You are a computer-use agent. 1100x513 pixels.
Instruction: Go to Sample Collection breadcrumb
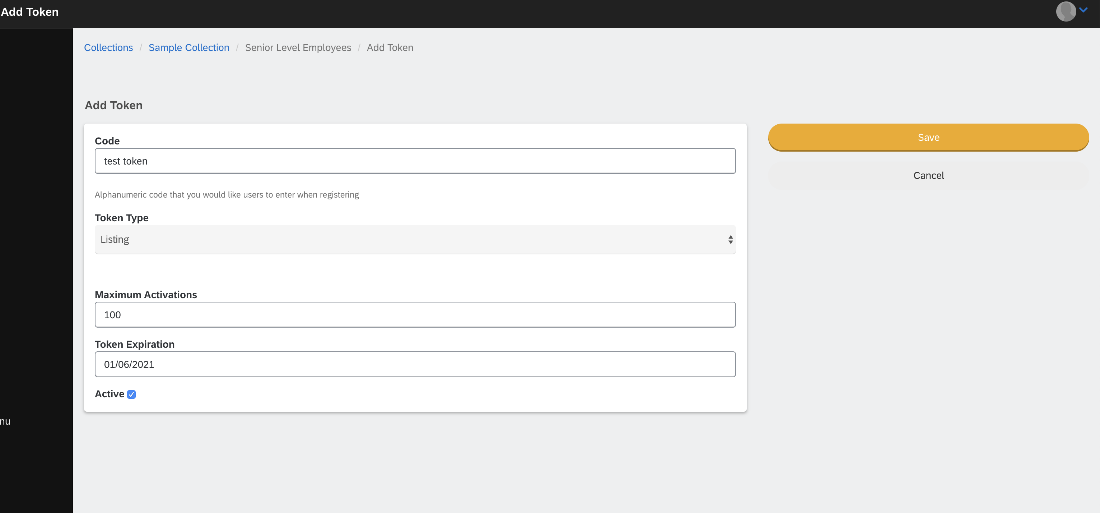(189, 48)
